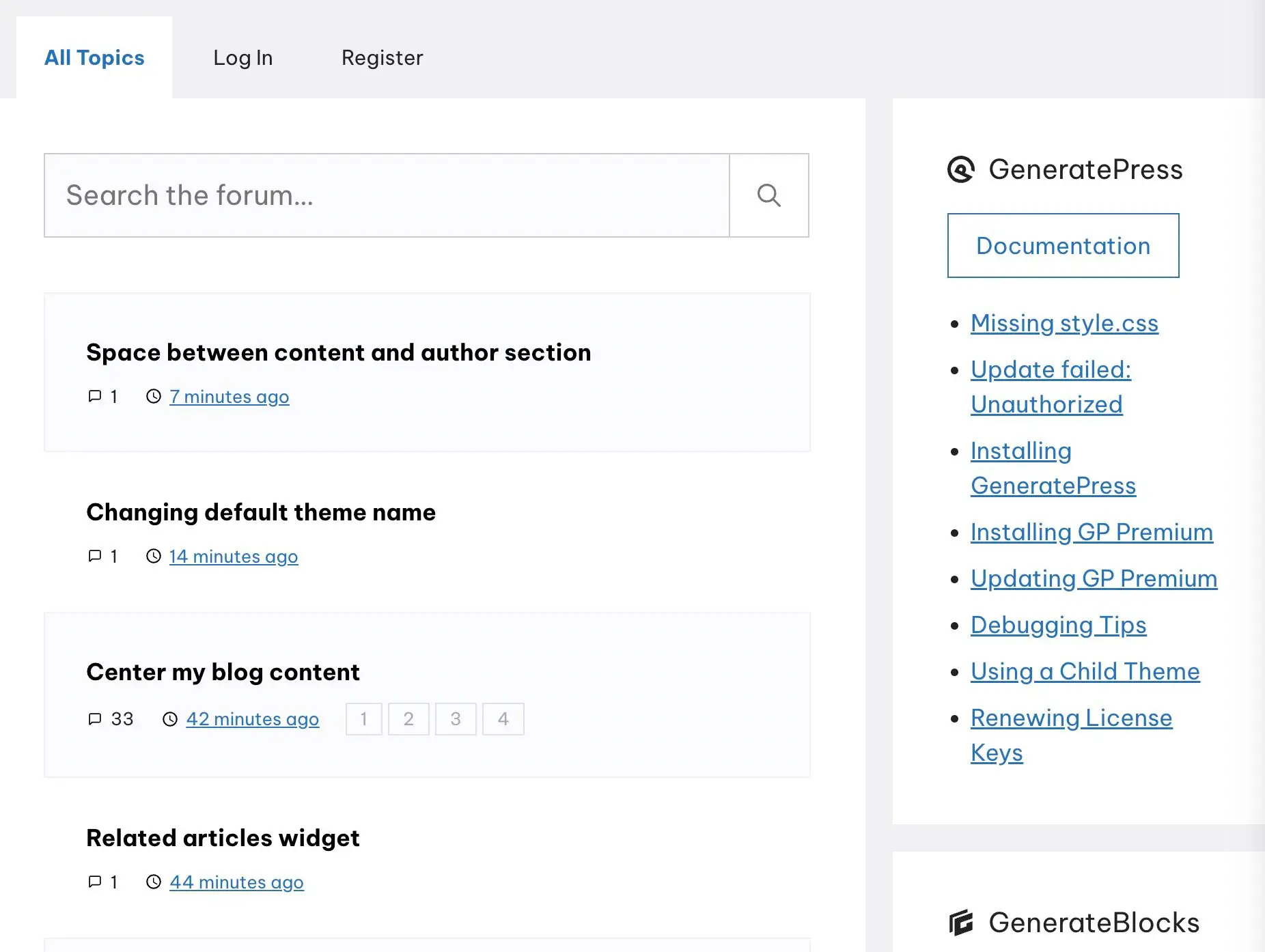This screenshot has width=1265, height=952.
Task: Click clock icon beside 44 minutes ago
Action: point(154,882)
